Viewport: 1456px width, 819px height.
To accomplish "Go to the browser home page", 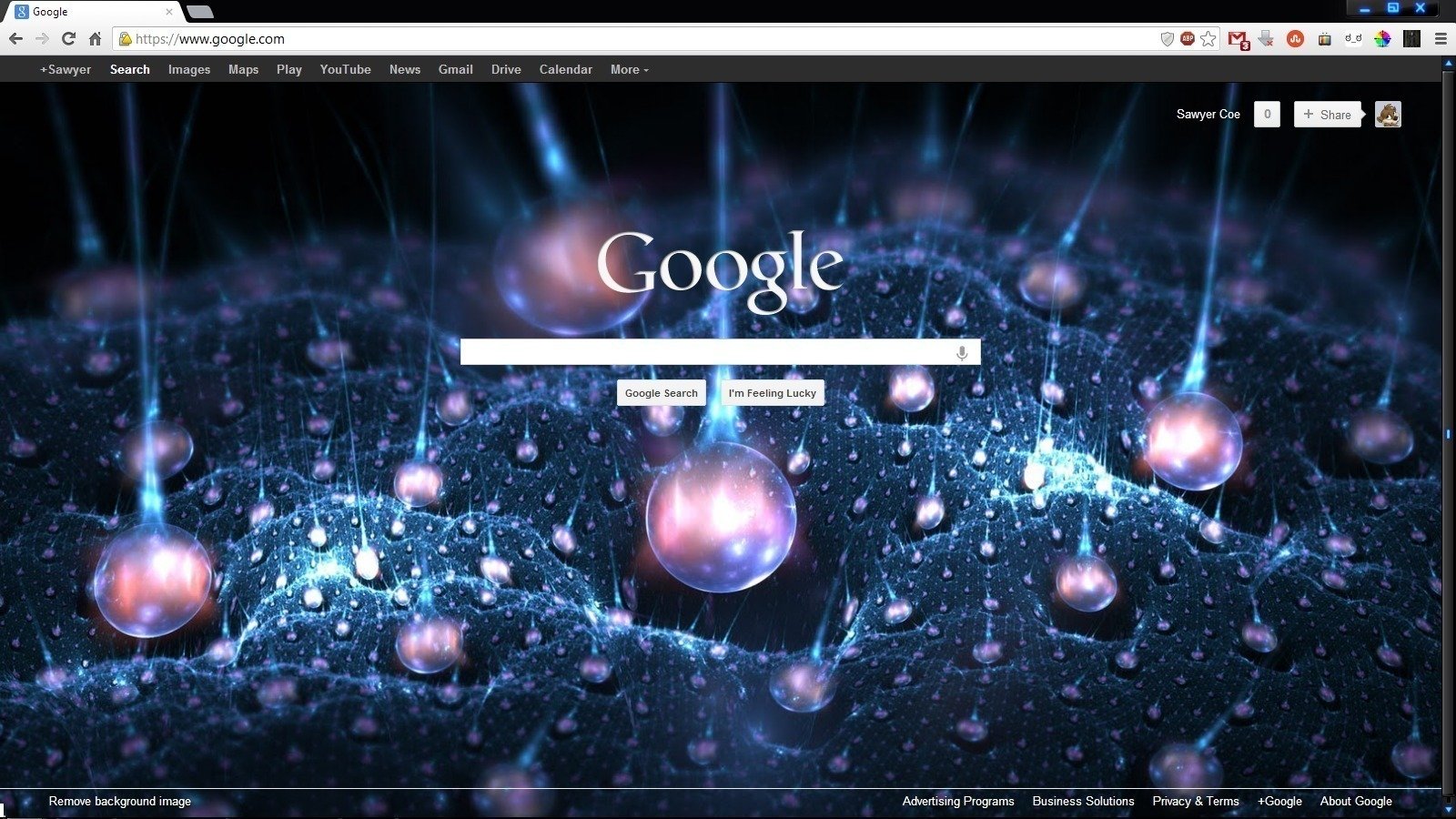I will point(95,39).
